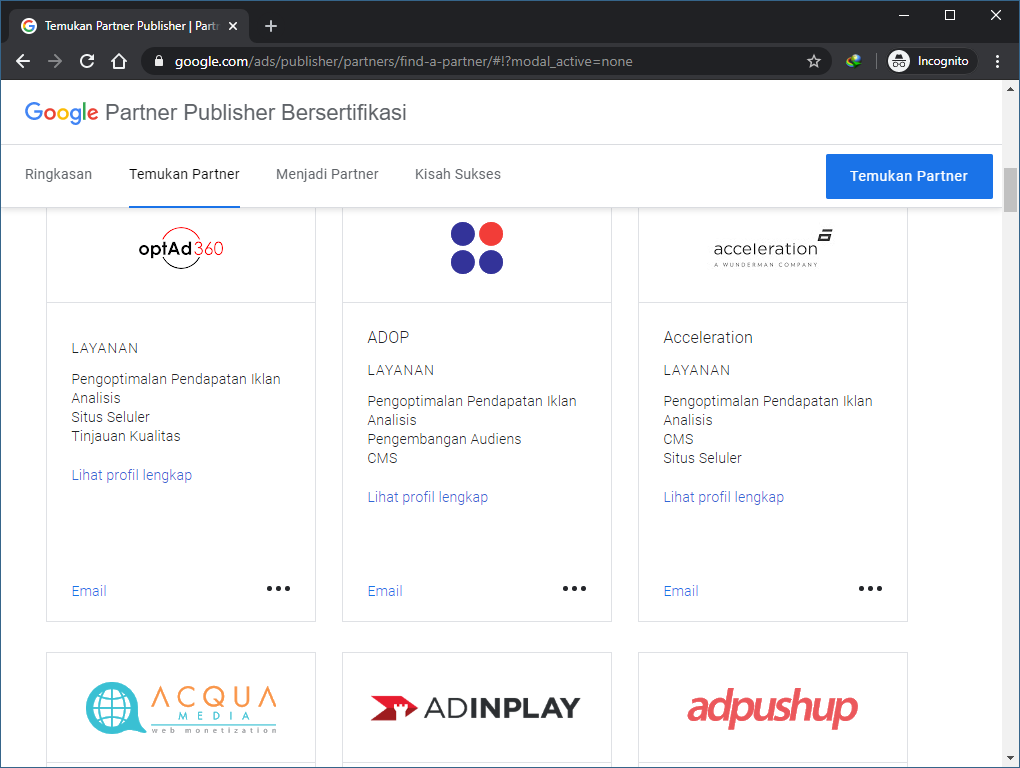
Task: Maximize the Chrome window
Action: [950, 15]
